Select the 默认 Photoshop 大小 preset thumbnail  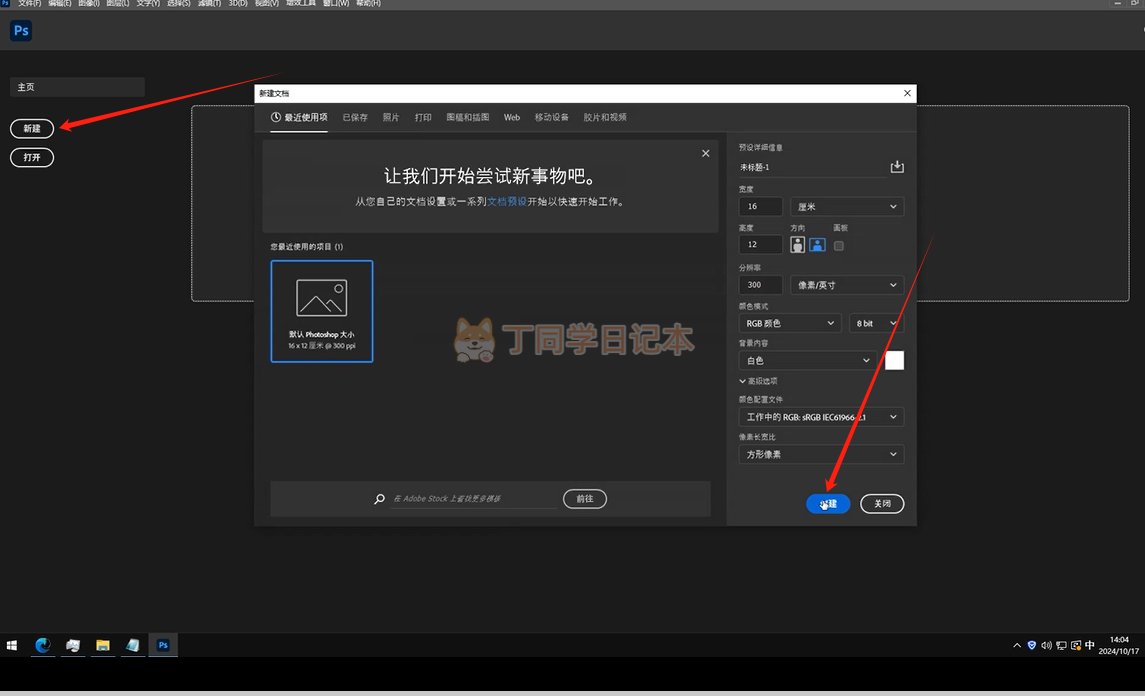[x=322, y=311]
